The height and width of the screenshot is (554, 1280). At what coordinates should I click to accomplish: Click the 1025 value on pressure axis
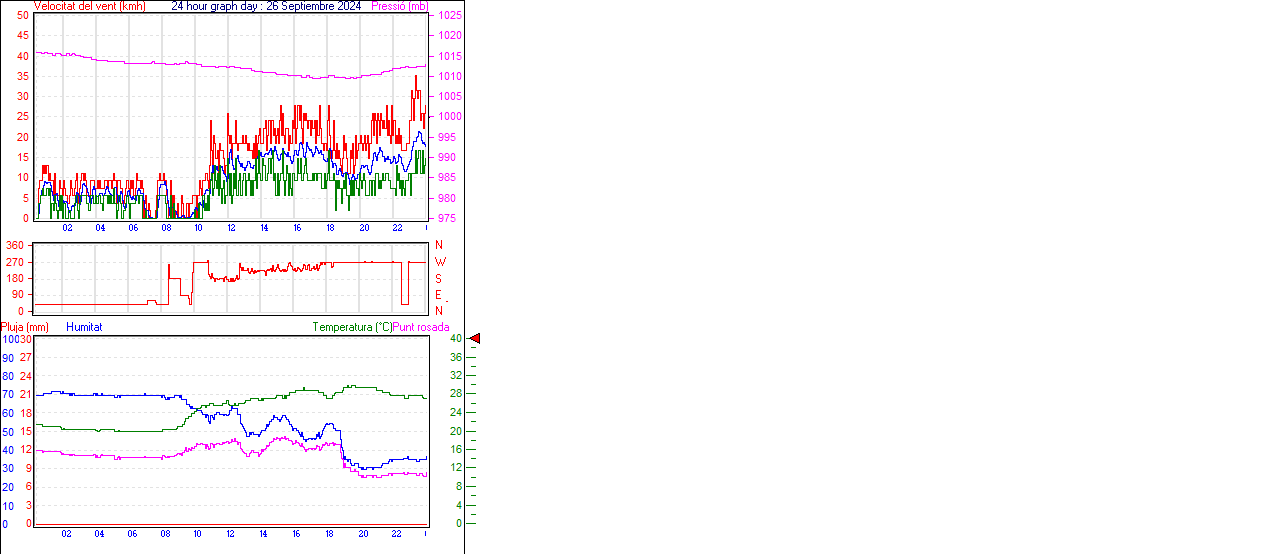(449, 16)
